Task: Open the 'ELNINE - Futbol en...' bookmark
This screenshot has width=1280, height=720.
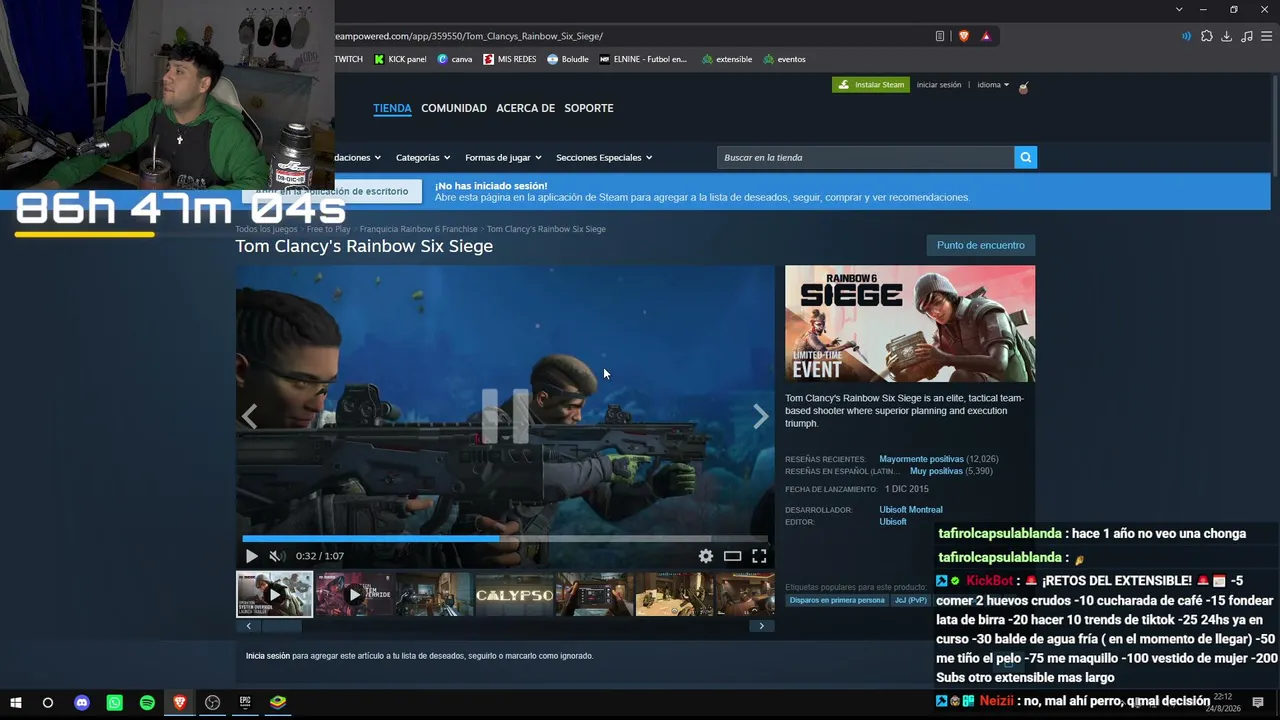Action: [x=644, y=59]
